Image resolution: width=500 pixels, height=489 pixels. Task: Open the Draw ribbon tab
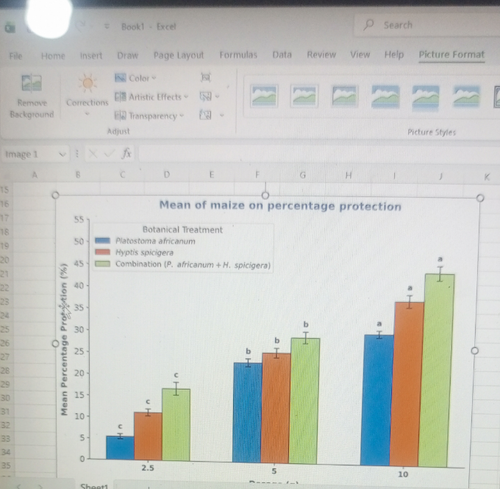(128, 55)
